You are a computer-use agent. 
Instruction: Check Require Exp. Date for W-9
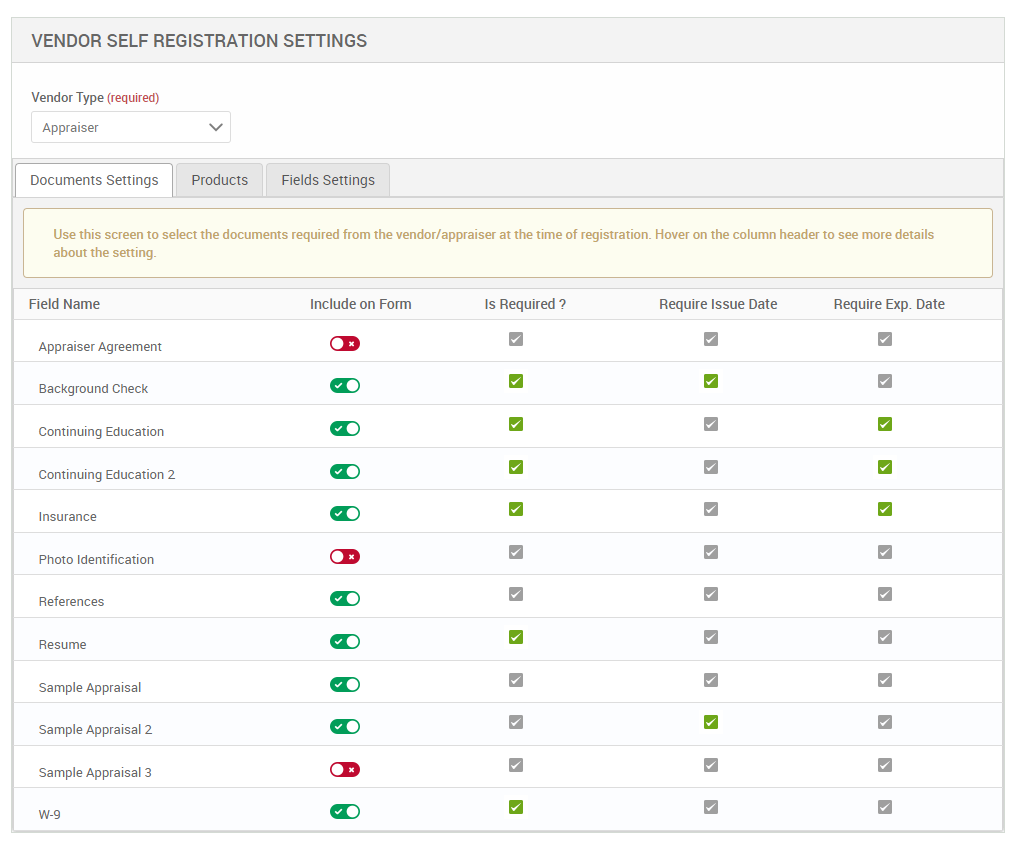(885, 807)
